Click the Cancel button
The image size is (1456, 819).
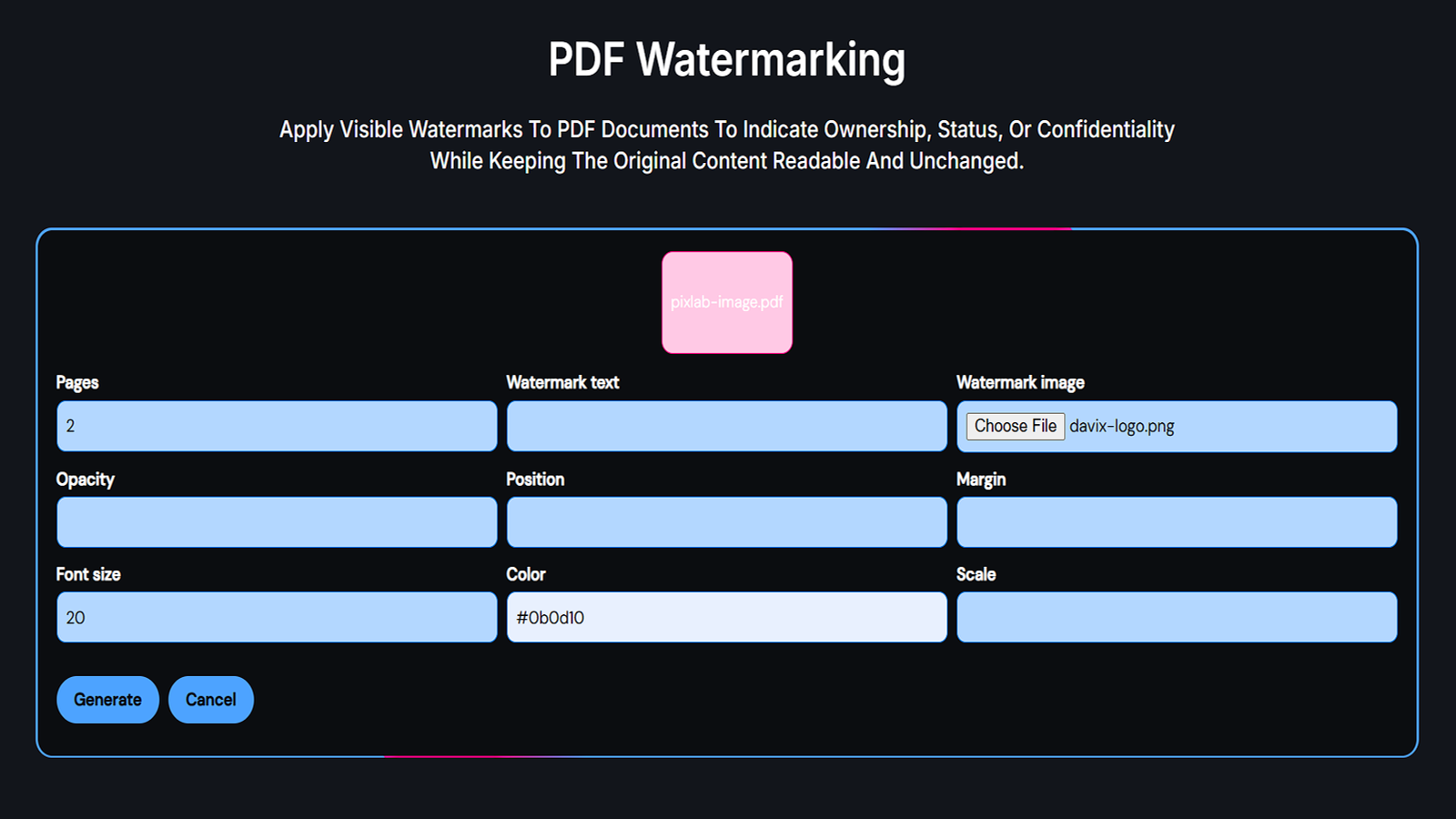pyautogui.click(x=210, y=700)
